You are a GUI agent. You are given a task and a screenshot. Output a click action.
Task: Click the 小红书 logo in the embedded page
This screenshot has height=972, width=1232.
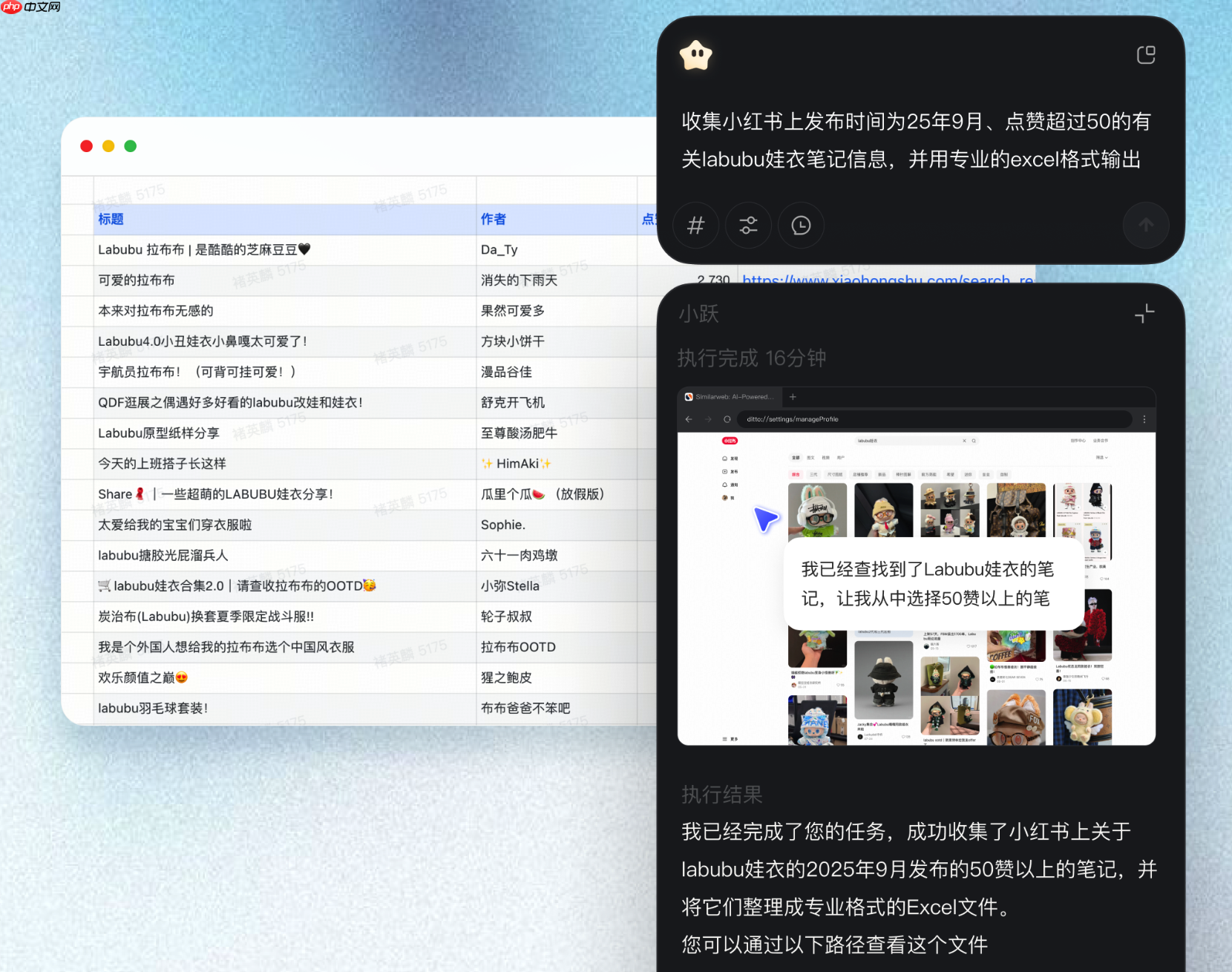730,441
